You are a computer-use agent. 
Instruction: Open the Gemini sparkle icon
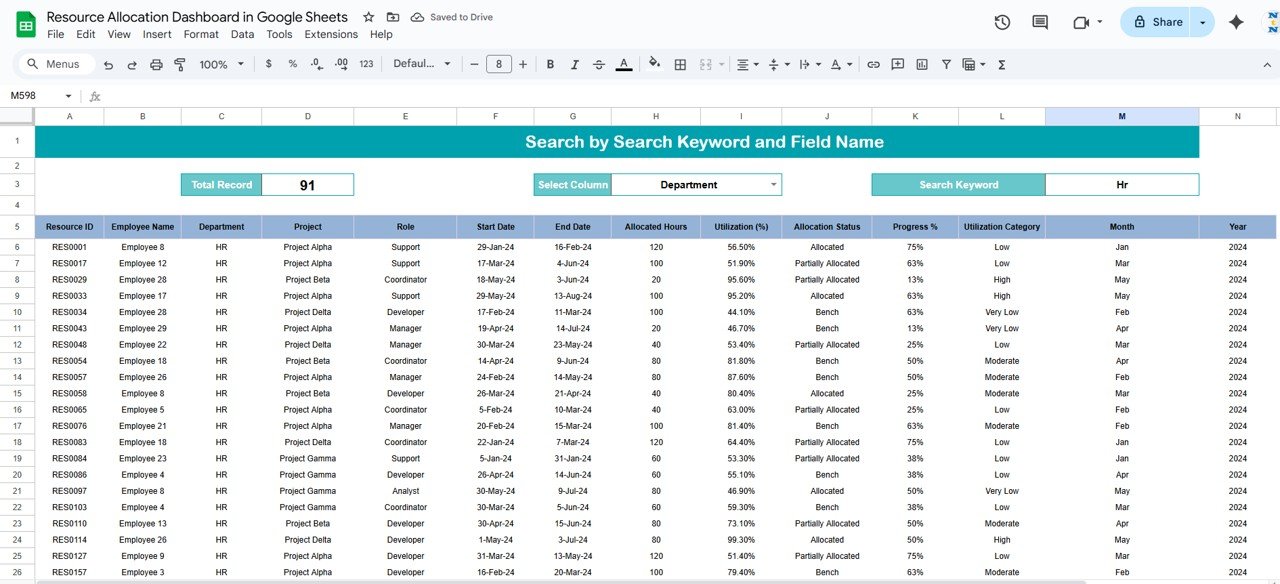pyautogui.click(x=1236, y=22)
